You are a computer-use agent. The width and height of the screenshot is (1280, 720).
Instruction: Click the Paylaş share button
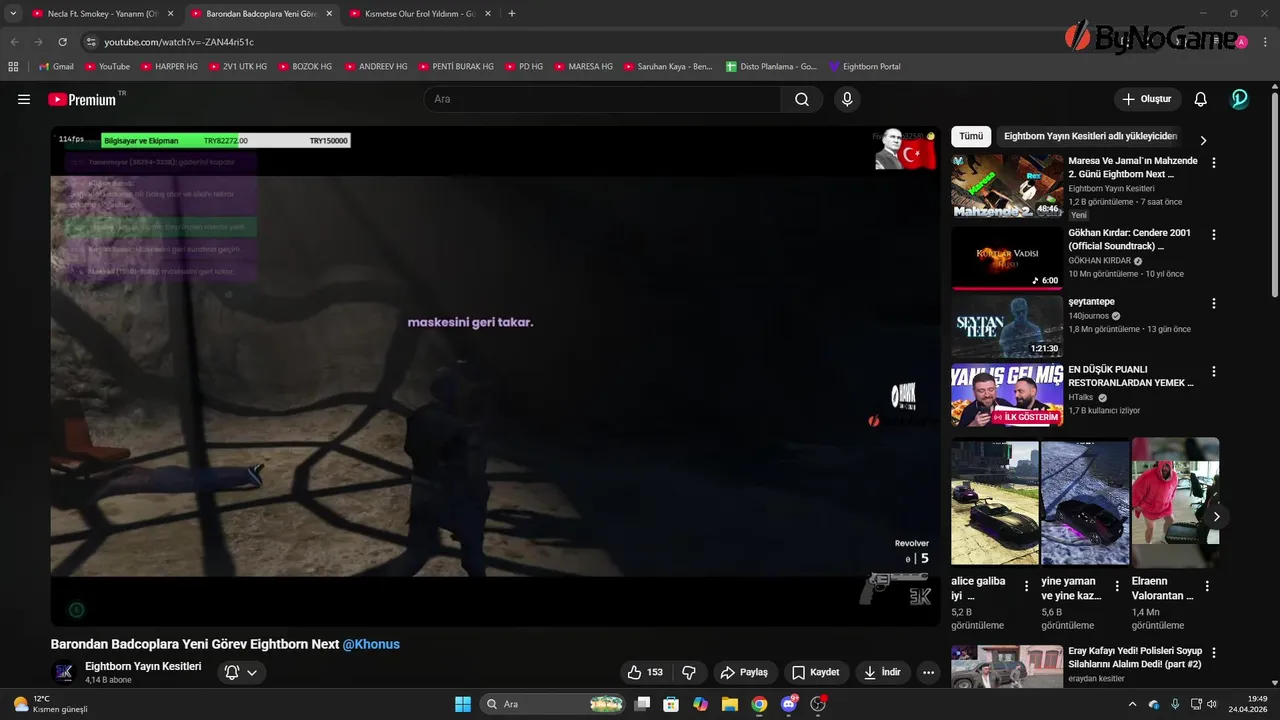click(744, 673)
